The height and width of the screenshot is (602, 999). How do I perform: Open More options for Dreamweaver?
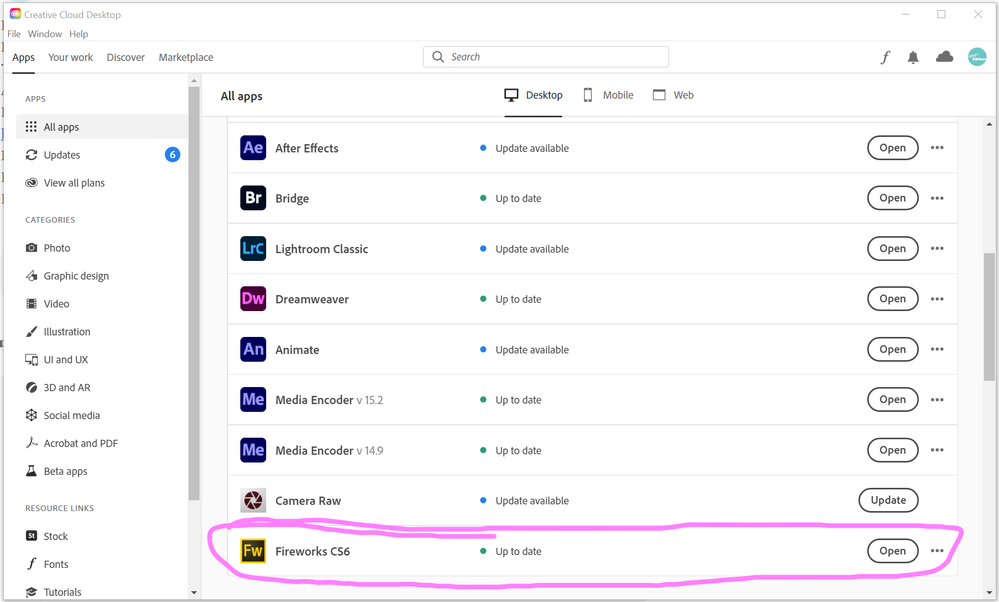(937, 299)
